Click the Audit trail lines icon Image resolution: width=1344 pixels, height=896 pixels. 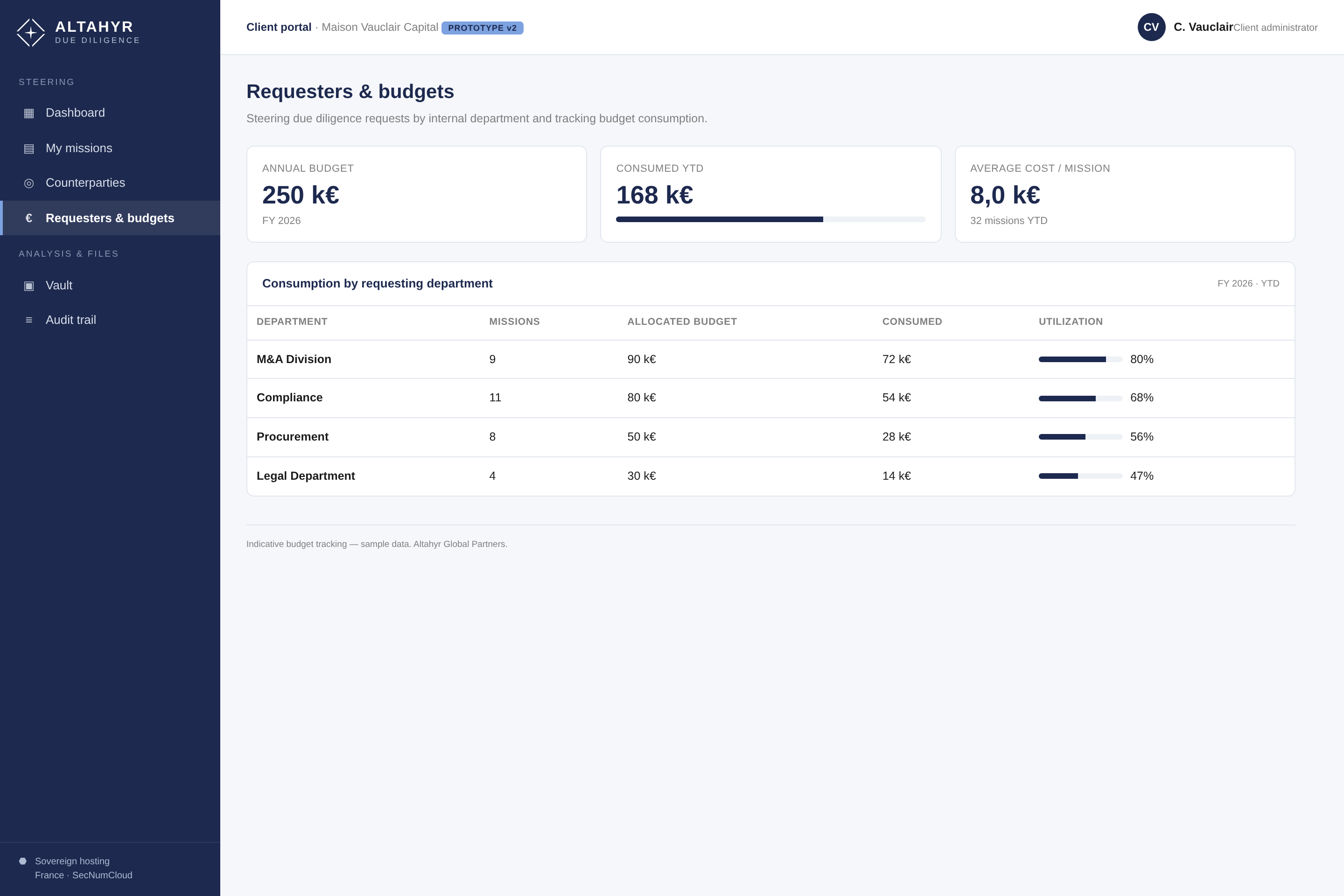tap(28, 320)
